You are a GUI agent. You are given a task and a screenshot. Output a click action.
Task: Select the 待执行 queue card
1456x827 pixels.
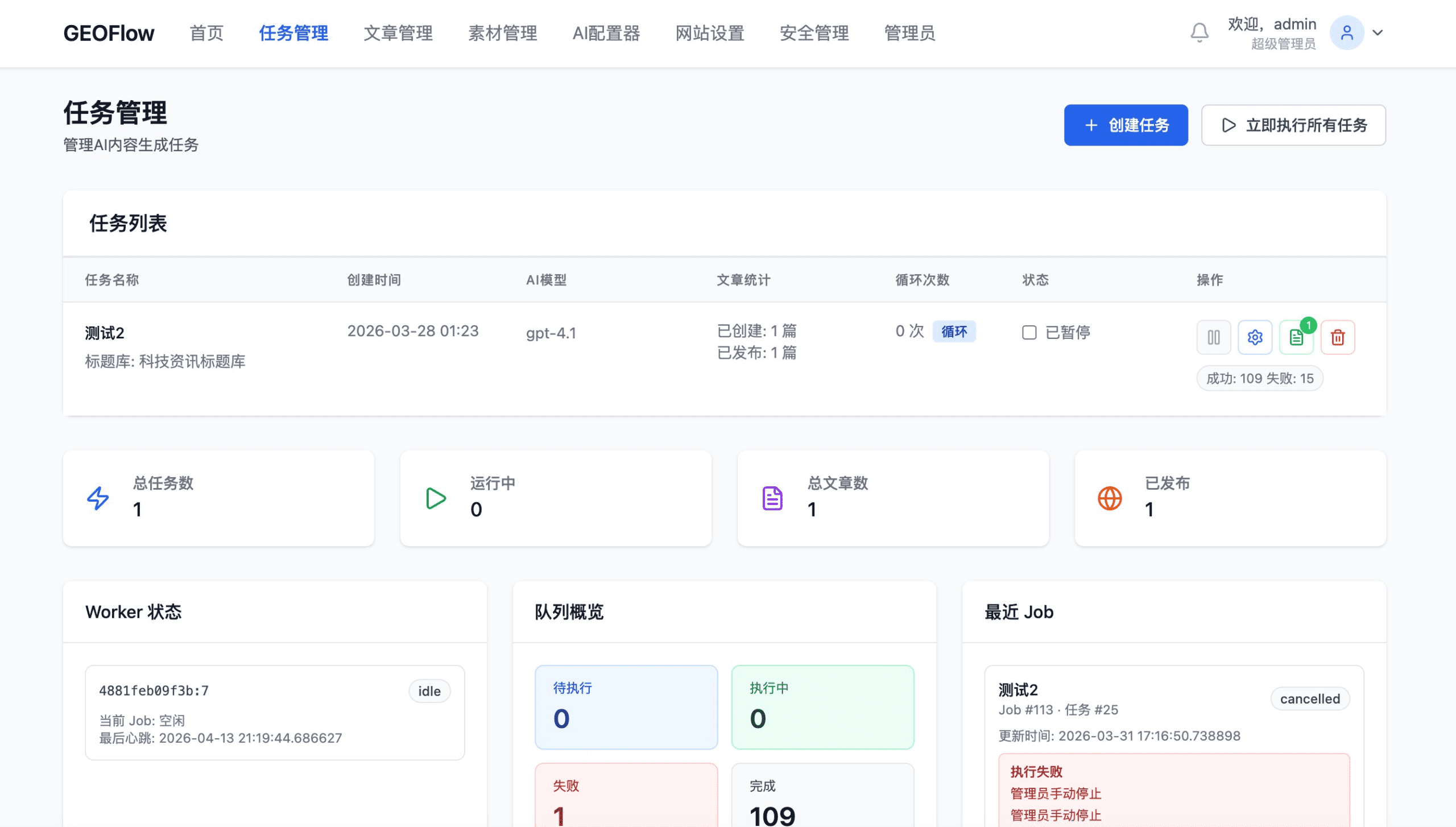coord(626,707)
